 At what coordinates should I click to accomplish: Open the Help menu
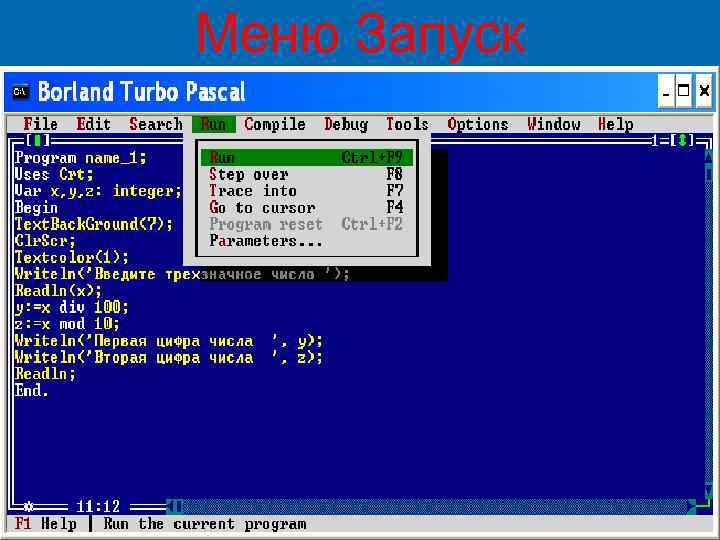tap(615, 124)
